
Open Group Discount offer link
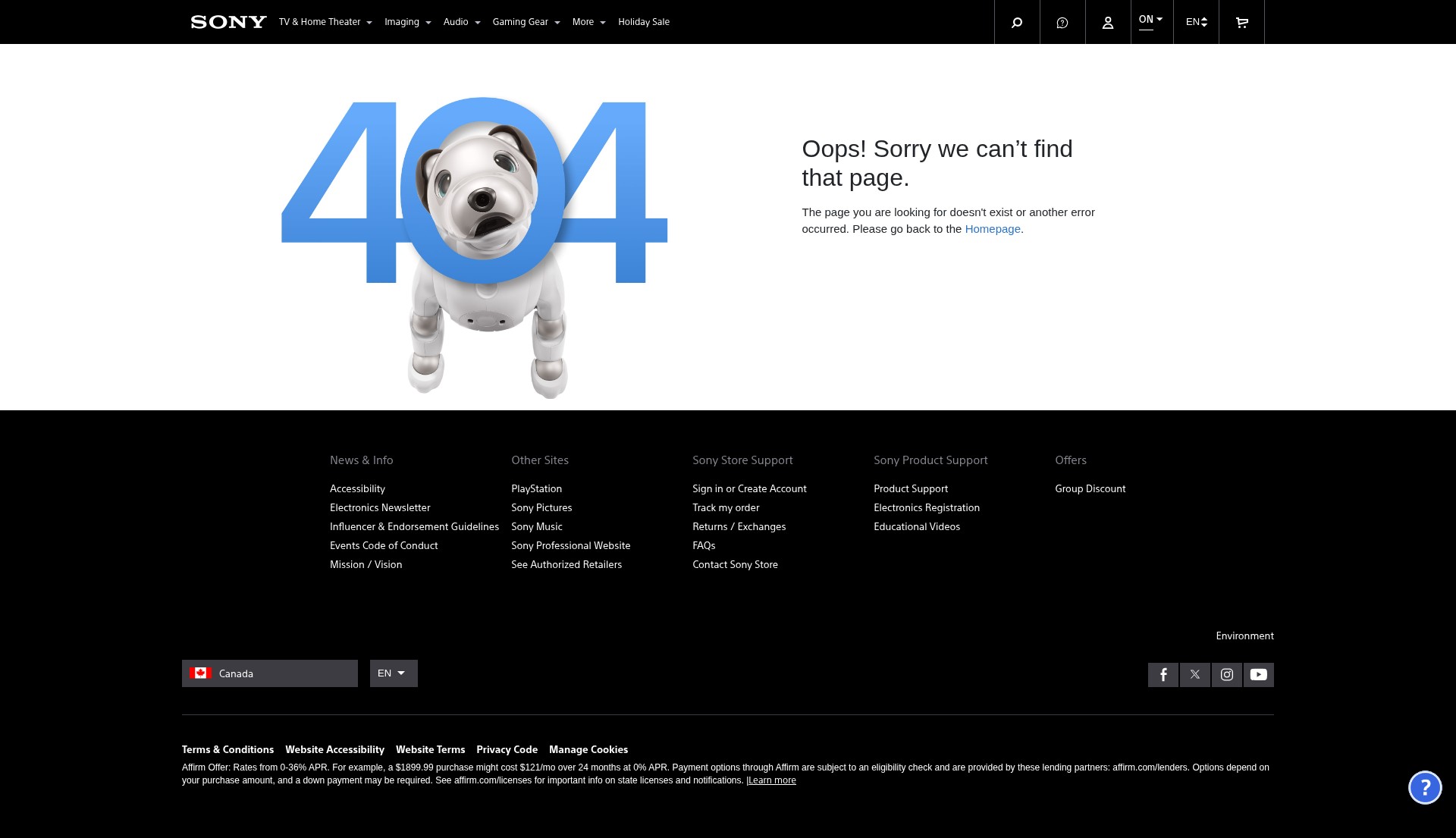[1090, 489]
